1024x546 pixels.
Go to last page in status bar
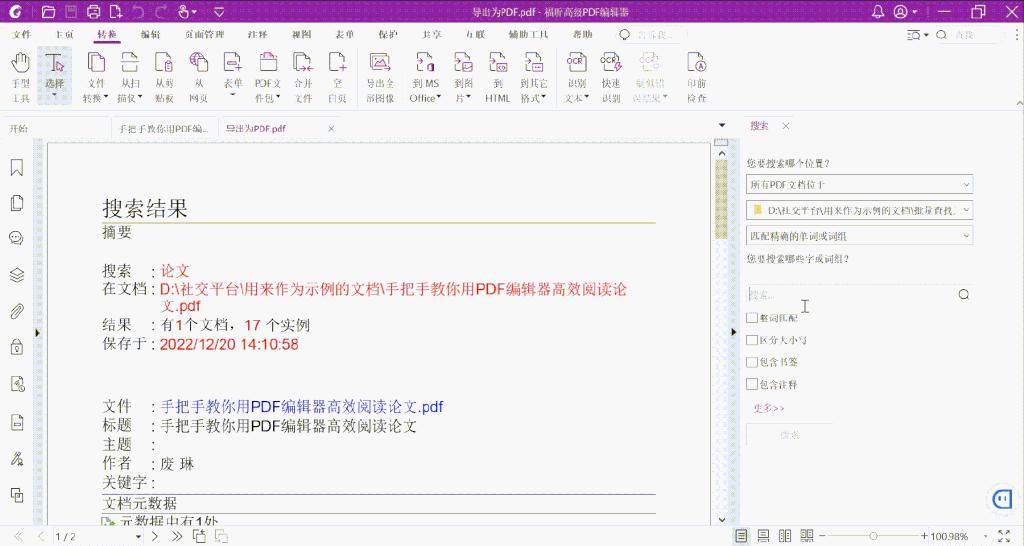(x=176, y=536)
